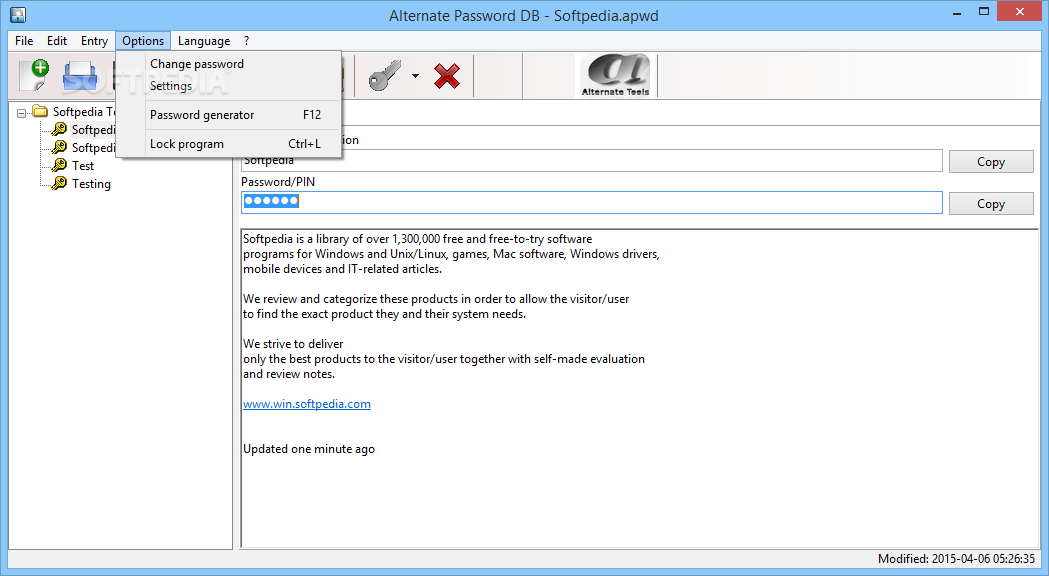Close the open Options menu
Viewport: 1049px width, 576px height.
click(143, 41)
